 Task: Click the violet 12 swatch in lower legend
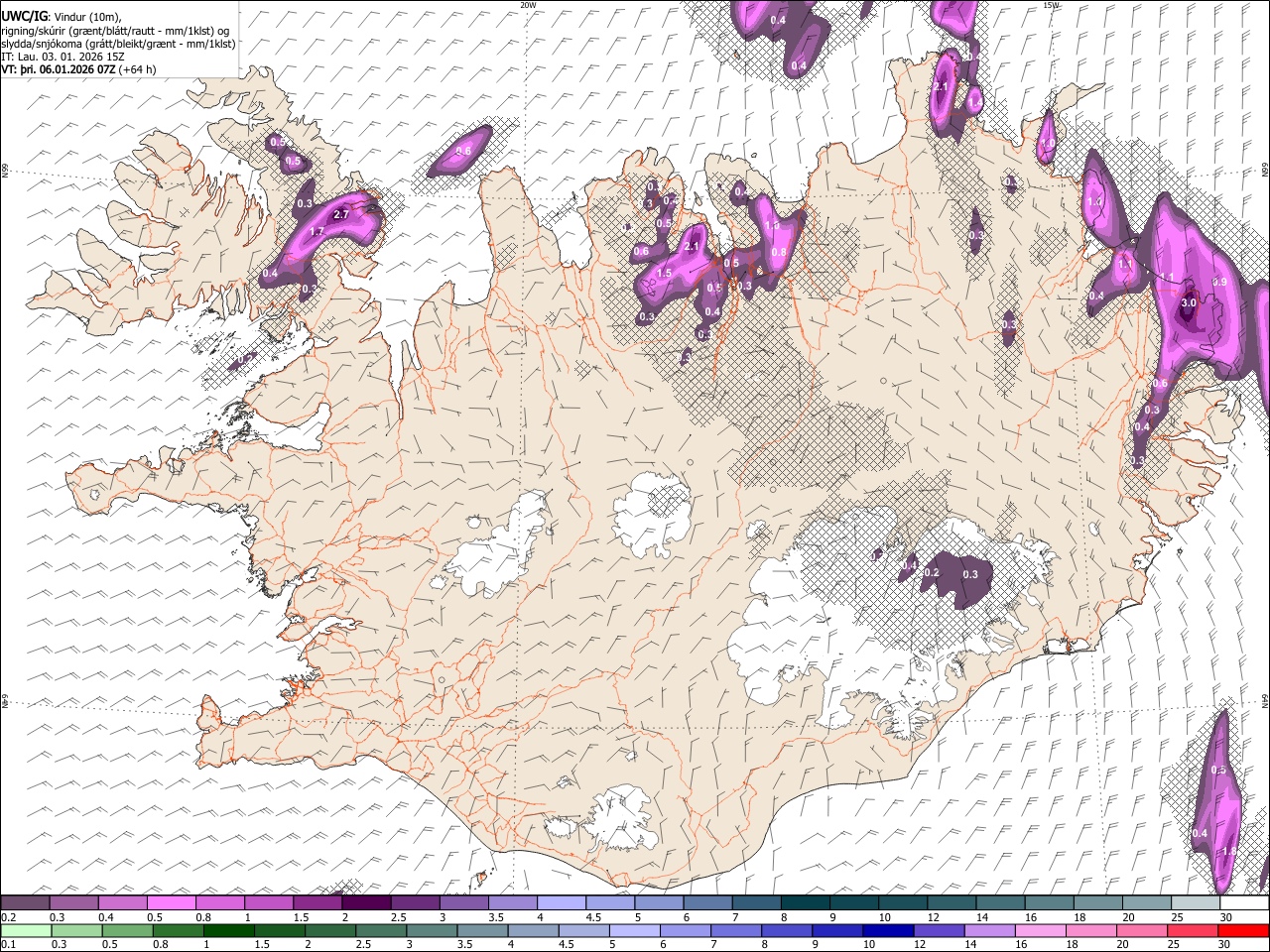[940, 930]
